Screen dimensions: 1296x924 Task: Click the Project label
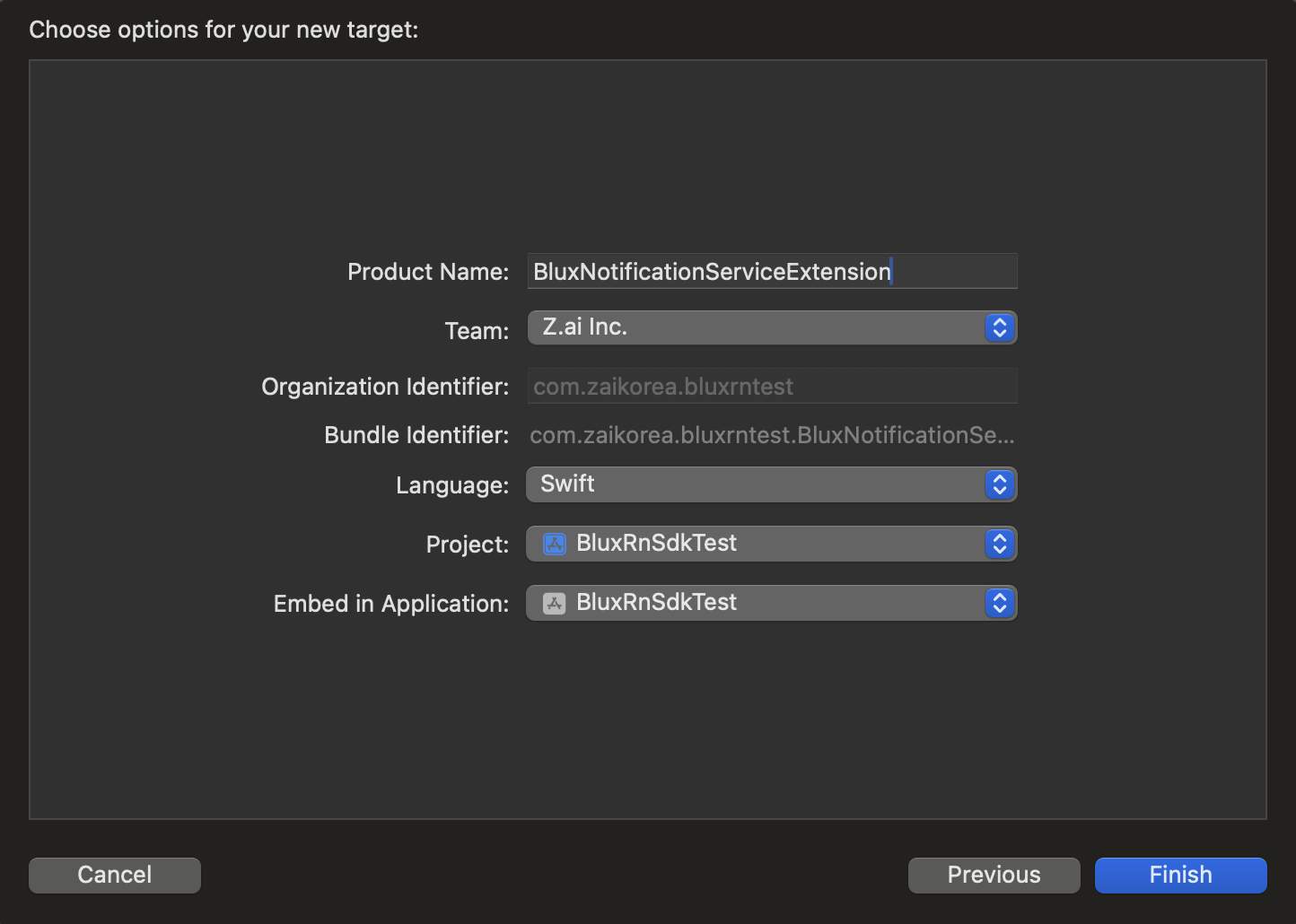coord(468,545)
